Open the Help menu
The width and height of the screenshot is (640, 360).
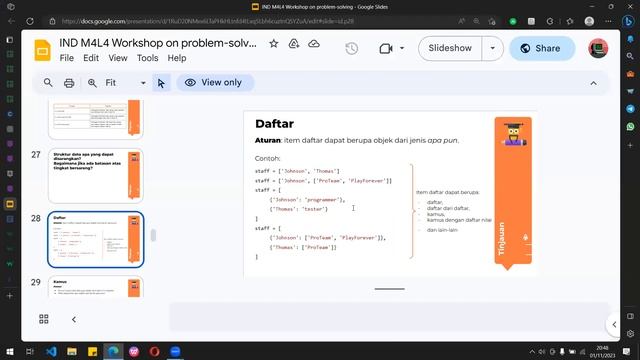click(177, 58)
